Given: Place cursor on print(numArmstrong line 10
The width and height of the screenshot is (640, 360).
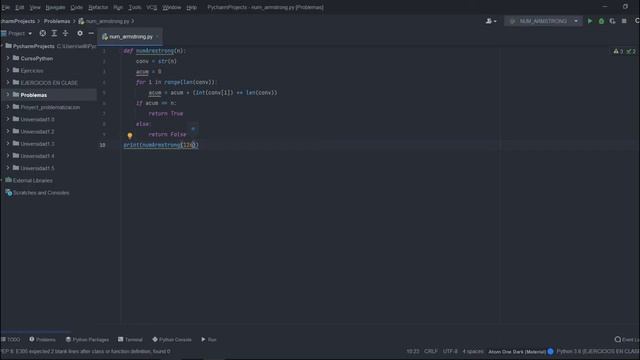Looking at the screenshot, I should click(x=161, y=145).
